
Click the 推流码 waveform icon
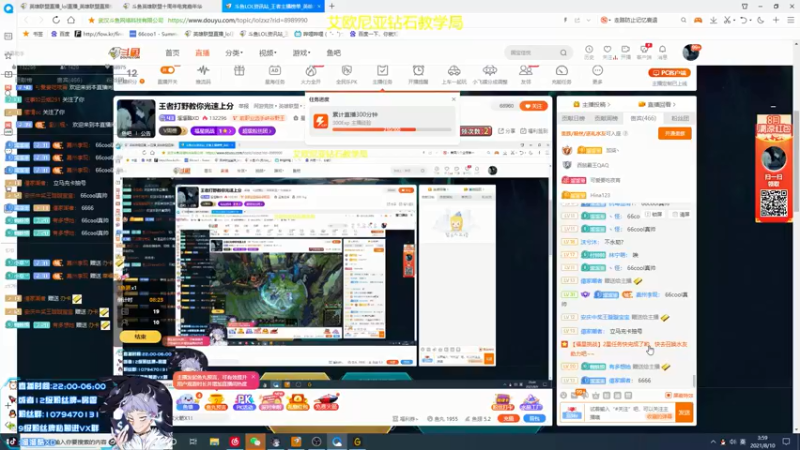click(x=203, y=70)
